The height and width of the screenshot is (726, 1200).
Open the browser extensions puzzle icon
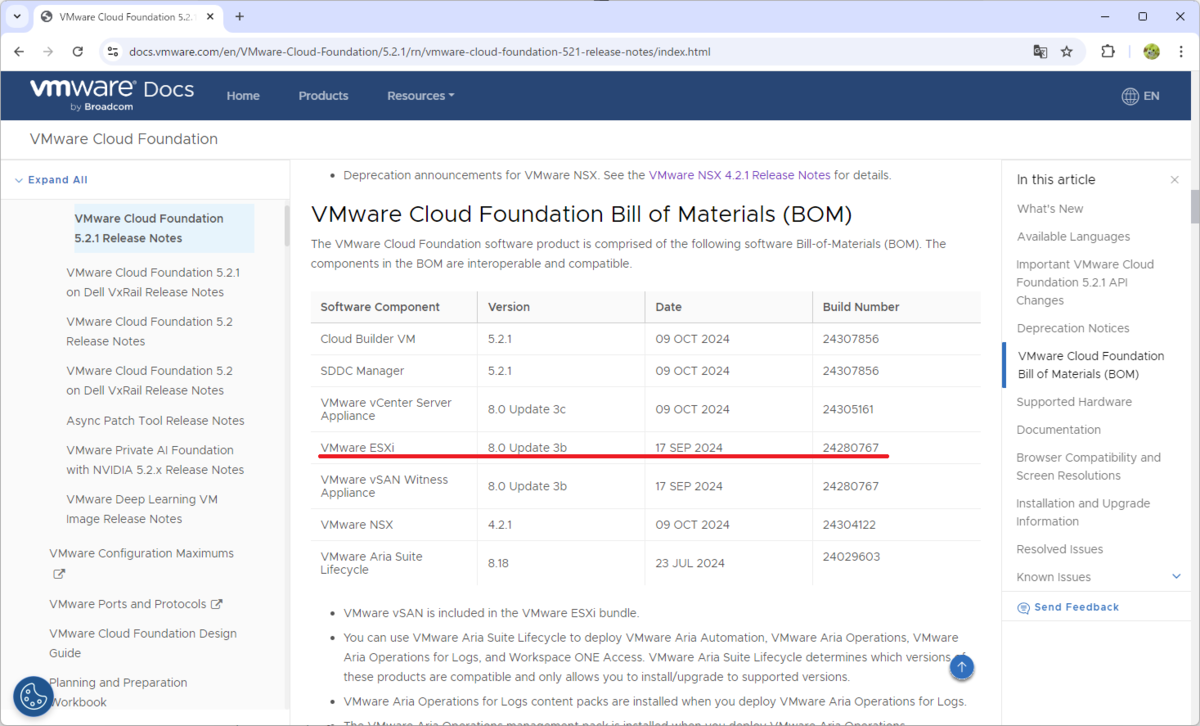pyautogui.click(x=1108, y=51)
